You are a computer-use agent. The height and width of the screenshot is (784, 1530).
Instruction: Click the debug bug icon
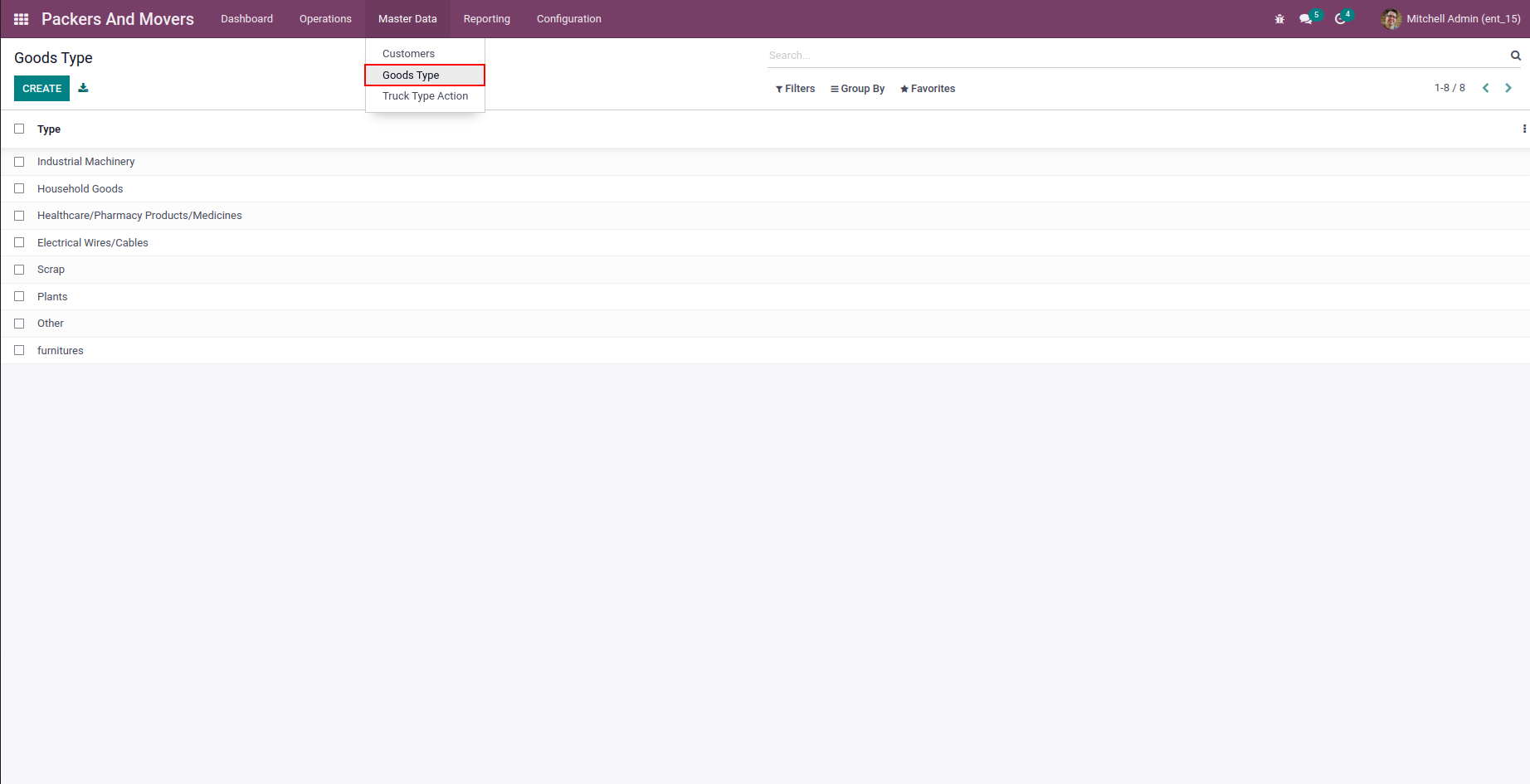(1279, 19)
